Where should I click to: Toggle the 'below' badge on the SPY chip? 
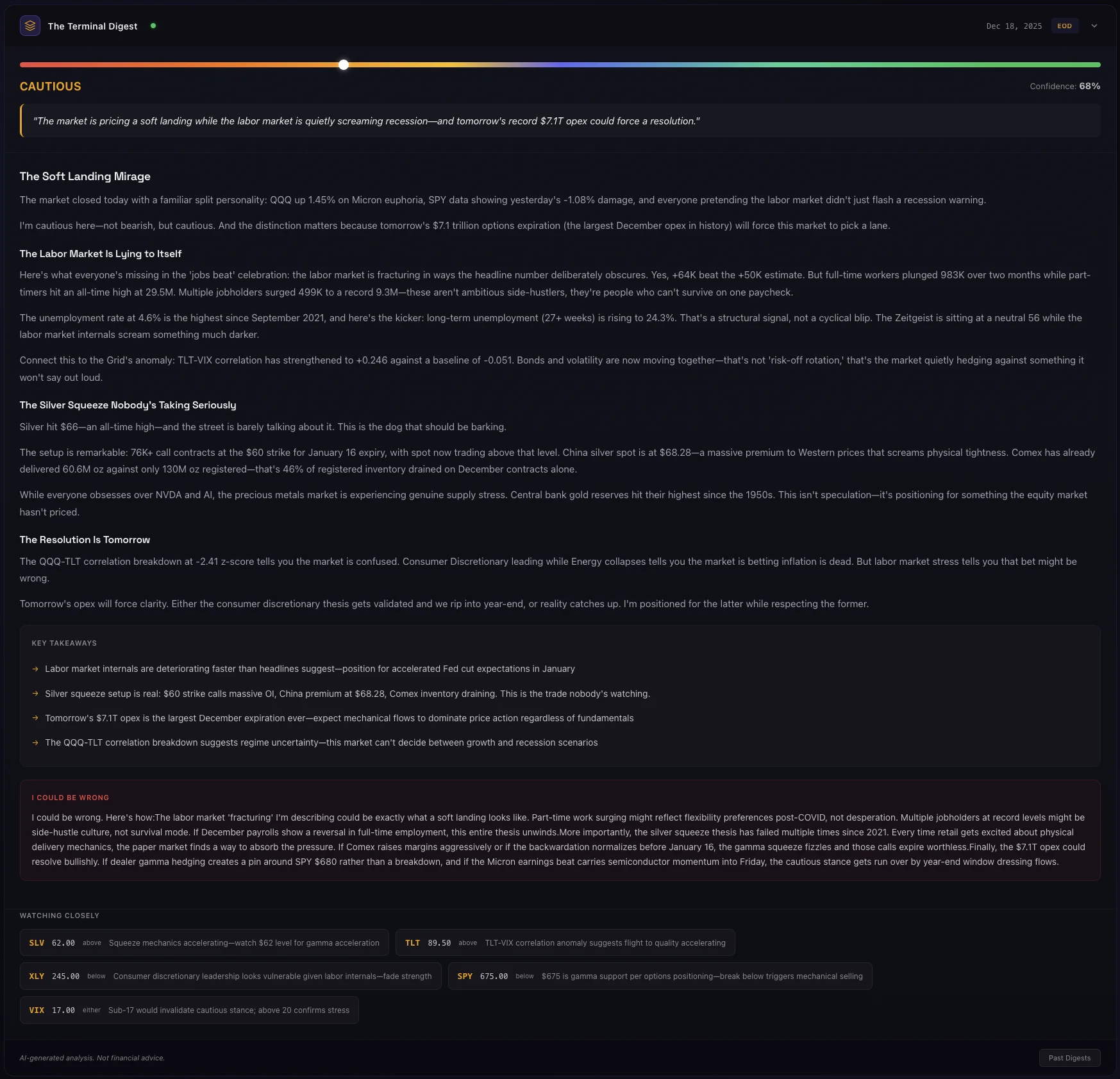click(524, 976)
